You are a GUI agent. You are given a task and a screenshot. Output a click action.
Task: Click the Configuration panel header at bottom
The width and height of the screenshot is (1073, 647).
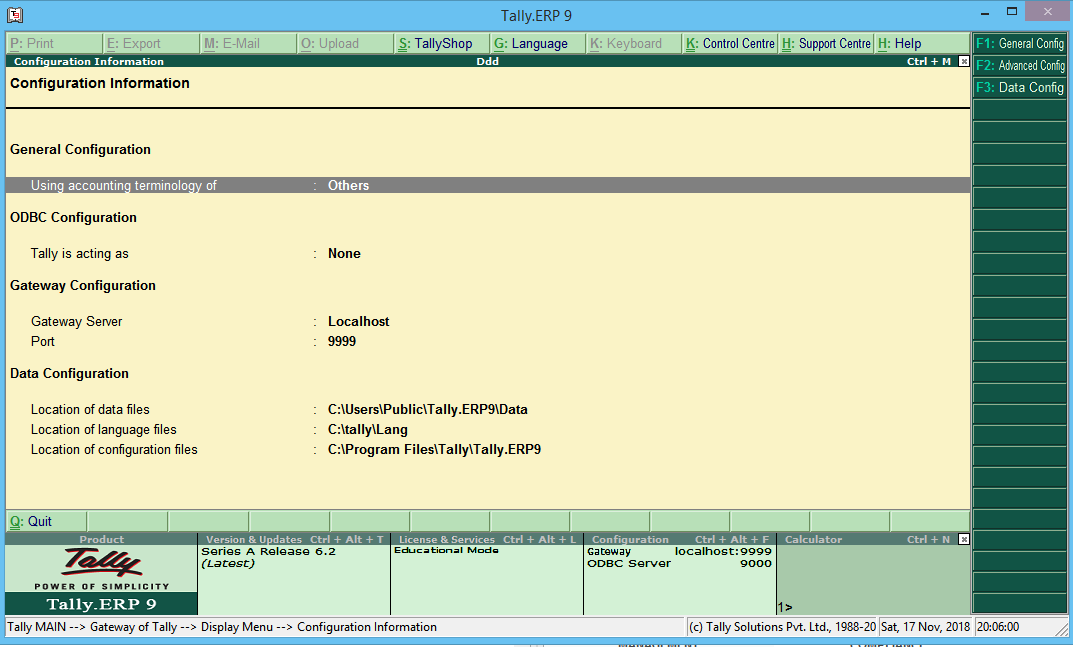tap(680, 539)
